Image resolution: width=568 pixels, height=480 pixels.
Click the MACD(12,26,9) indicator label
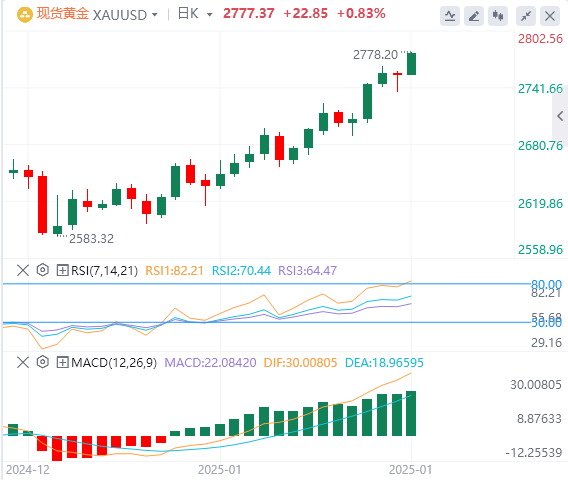[x=114, y=363]
